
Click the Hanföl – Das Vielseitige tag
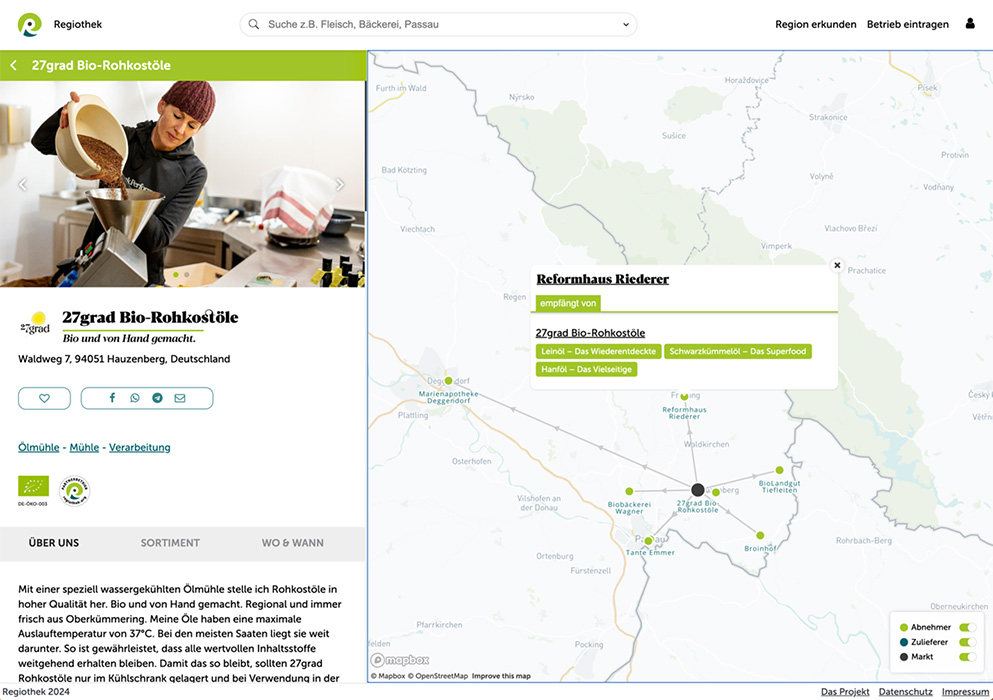tap(586, 369)
